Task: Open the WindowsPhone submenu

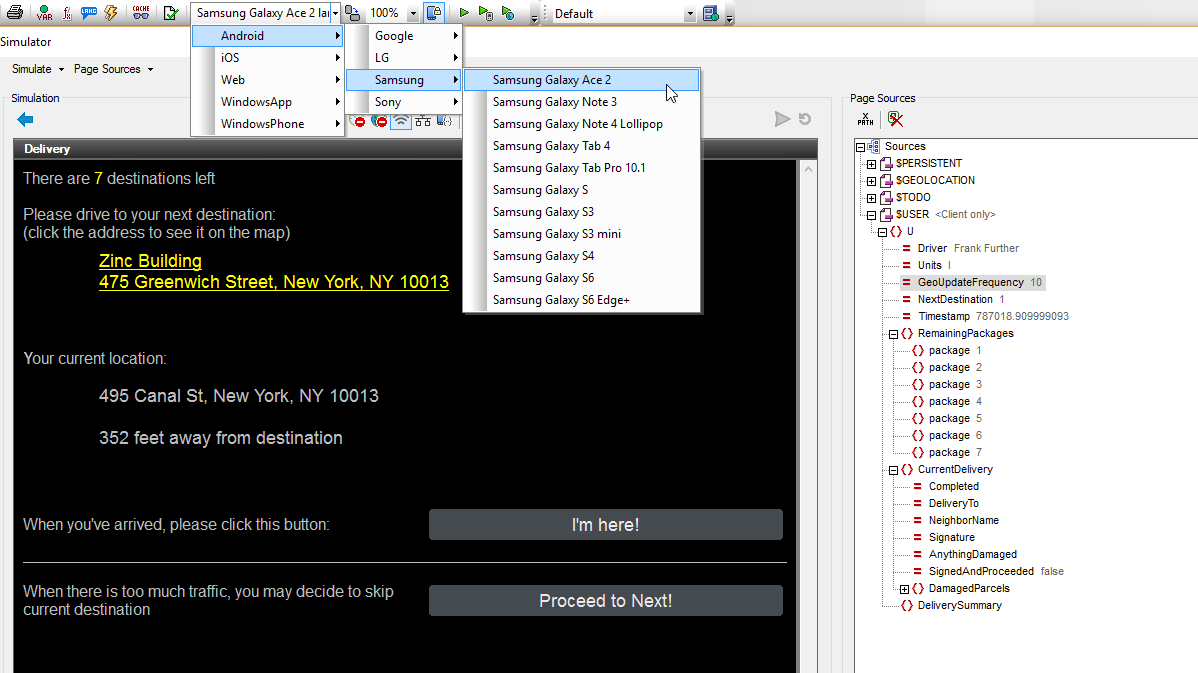Action: point(267,124)
